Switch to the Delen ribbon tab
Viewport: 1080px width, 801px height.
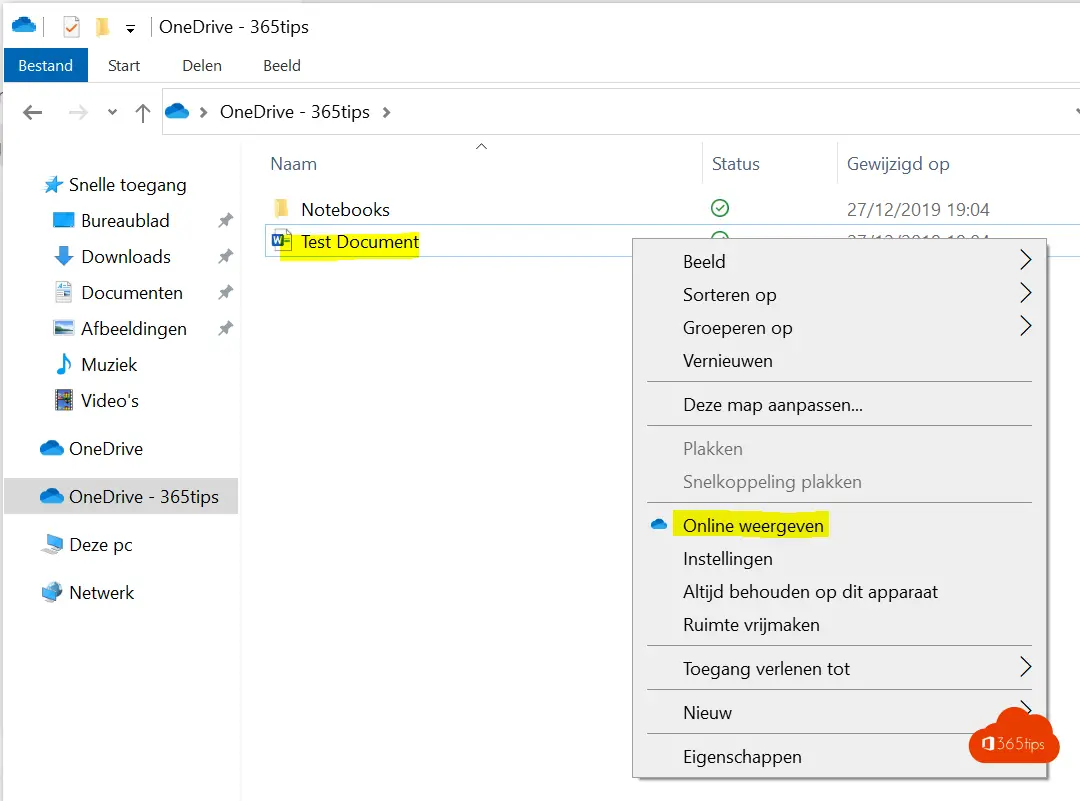coord(201,65)
